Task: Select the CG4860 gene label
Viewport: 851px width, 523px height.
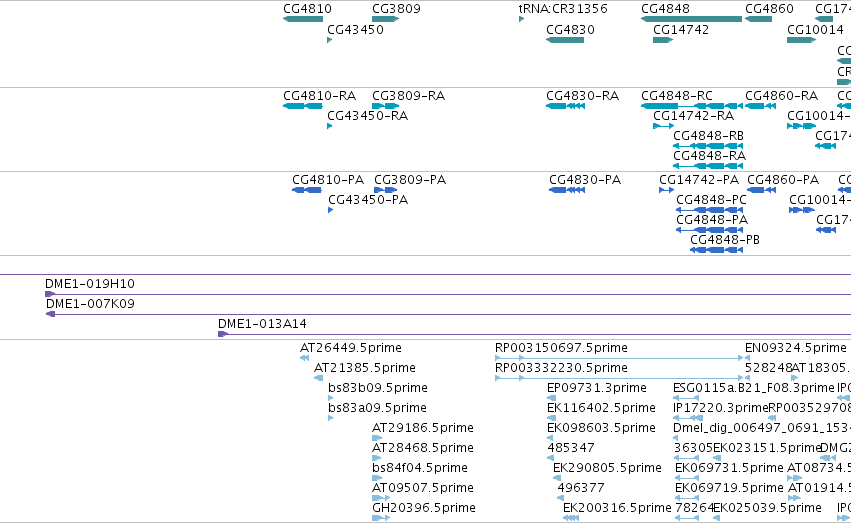Action: coord(769,9)
